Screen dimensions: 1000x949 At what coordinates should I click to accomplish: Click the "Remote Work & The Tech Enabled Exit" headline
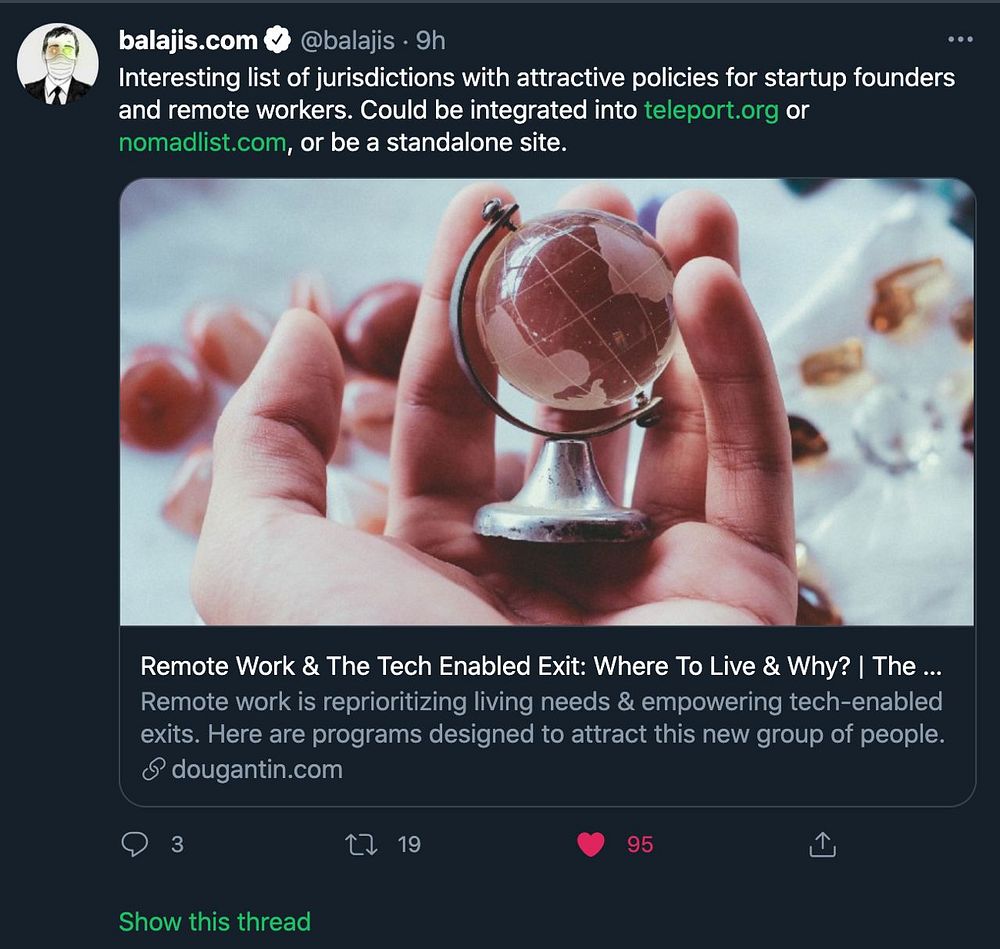(x=541, y=666)
